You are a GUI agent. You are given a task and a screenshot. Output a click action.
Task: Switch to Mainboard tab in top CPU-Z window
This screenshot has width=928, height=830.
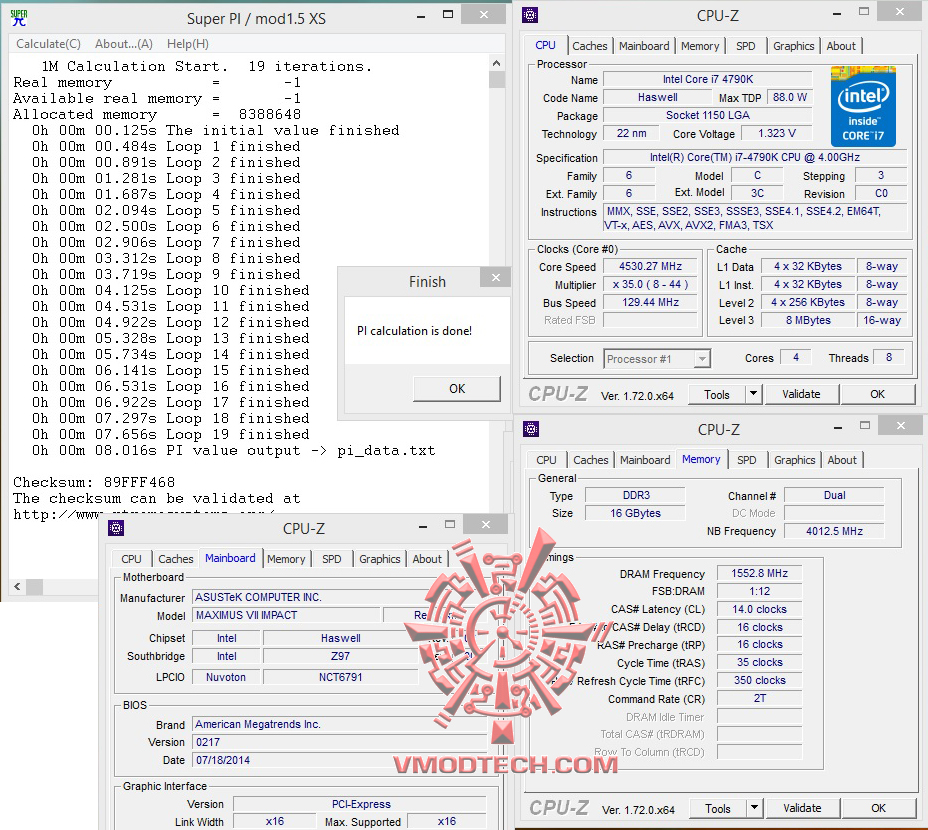pos(644,46)
